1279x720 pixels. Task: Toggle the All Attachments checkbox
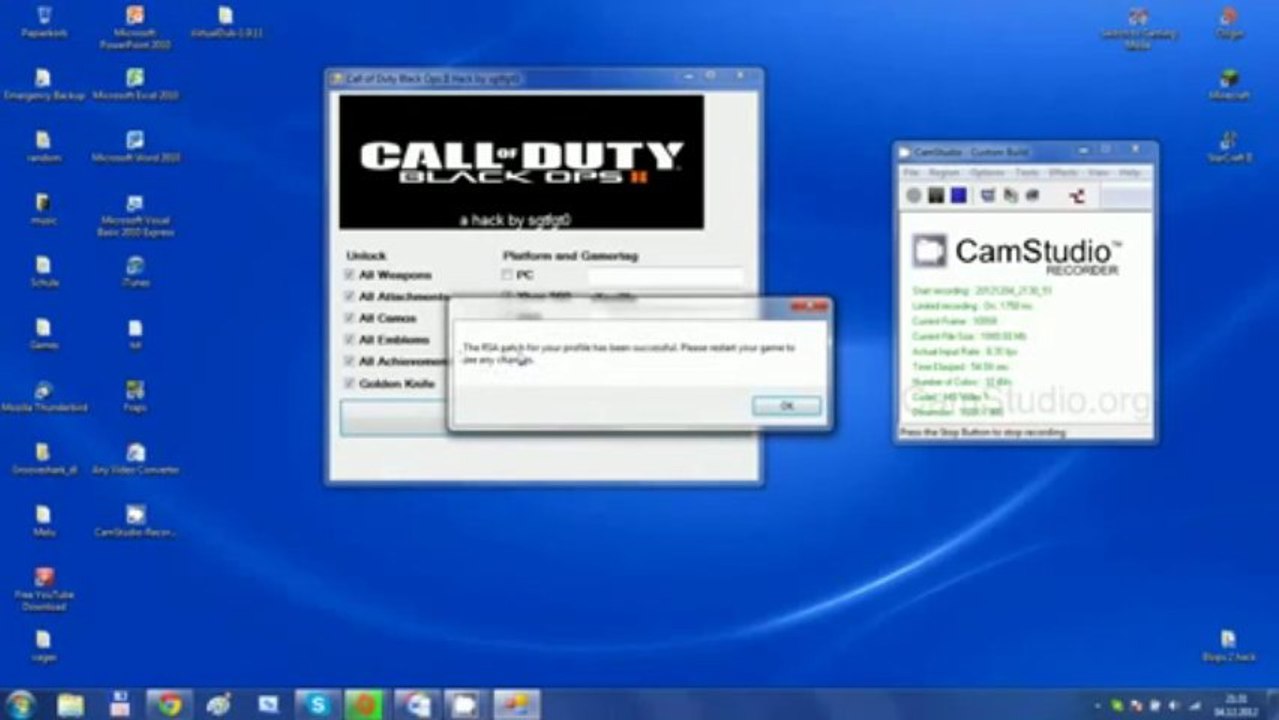click(350, 297)
